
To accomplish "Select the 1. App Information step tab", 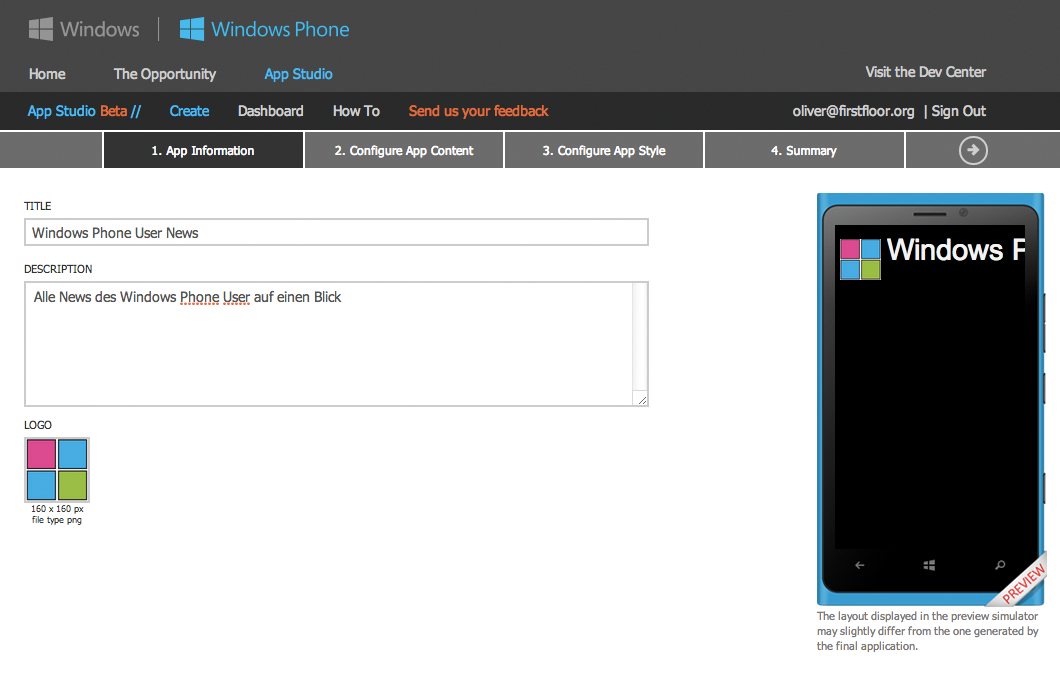I will tap(203, 150).
